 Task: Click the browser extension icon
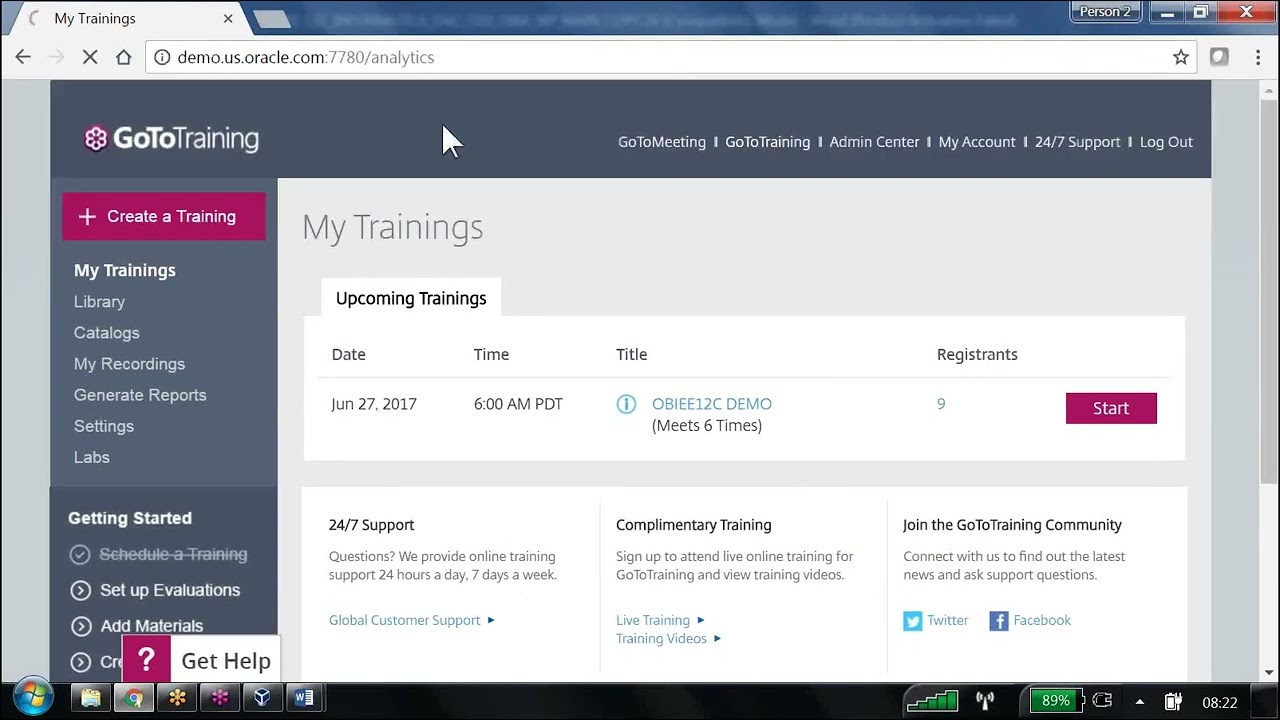tap(1219, 57)
